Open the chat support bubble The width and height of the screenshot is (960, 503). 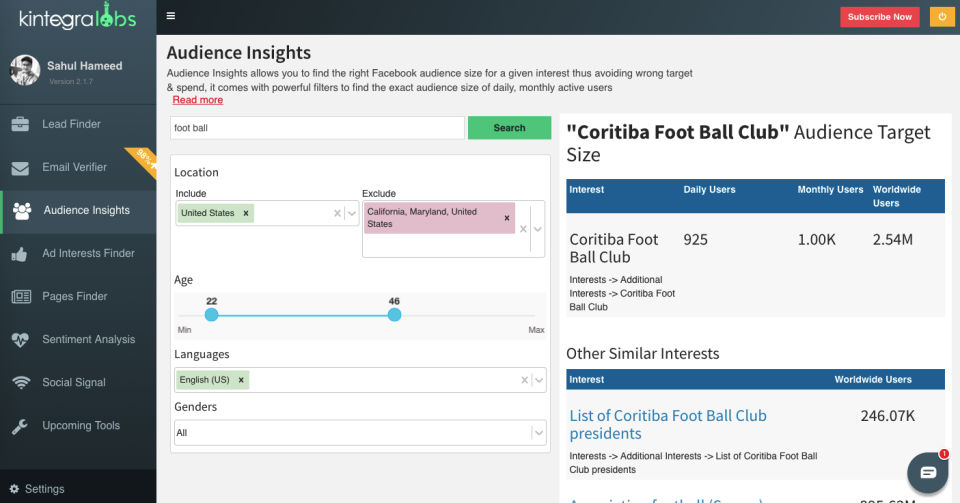pos(927,472)
